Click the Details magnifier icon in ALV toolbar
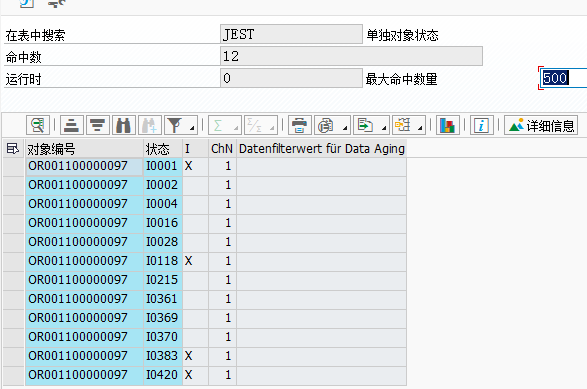This screenshot has height=389, width=587. click(x=38, y=125)
